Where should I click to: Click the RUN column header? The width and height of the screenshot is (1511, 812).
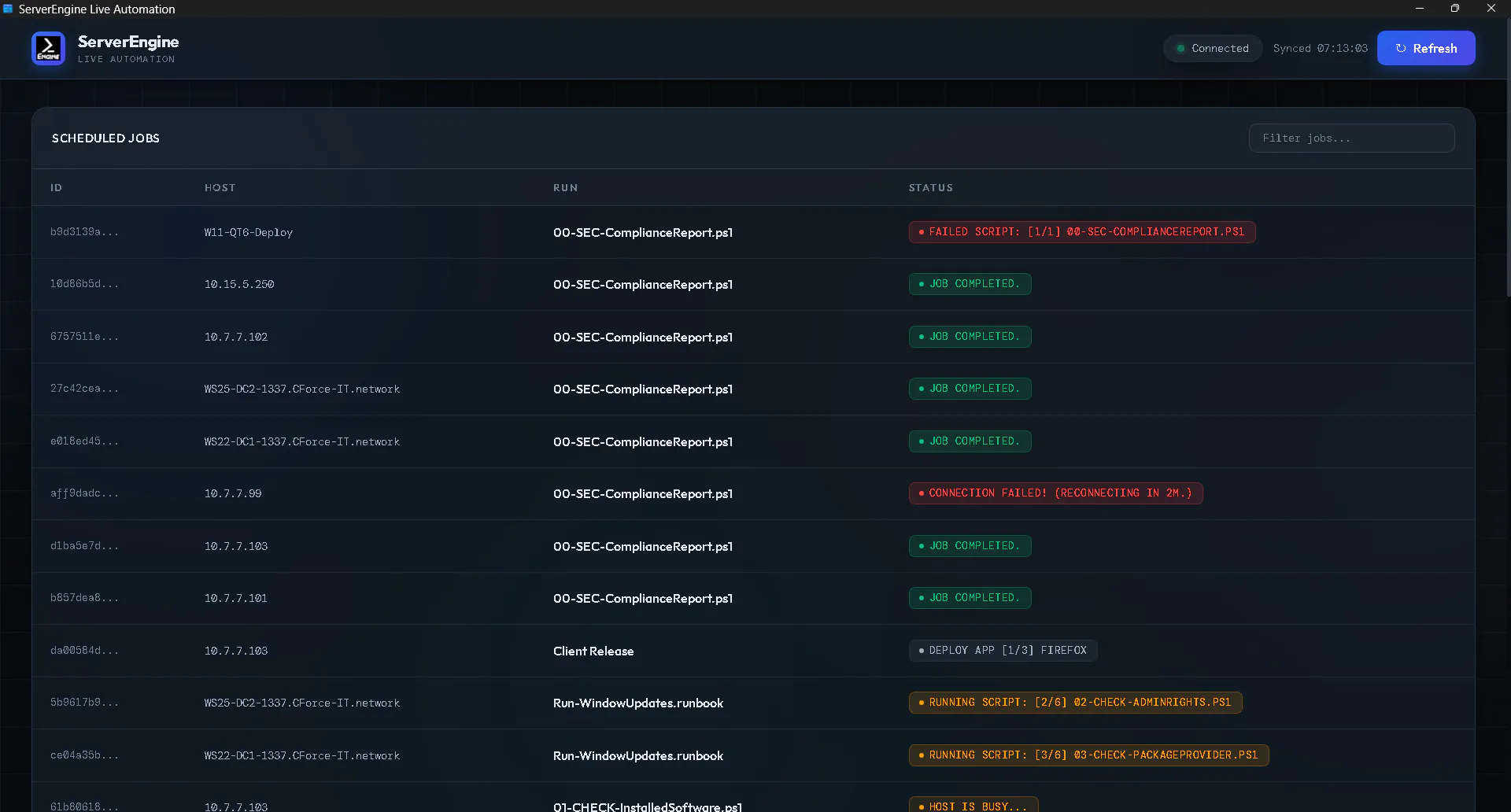(x=565, y=188)
